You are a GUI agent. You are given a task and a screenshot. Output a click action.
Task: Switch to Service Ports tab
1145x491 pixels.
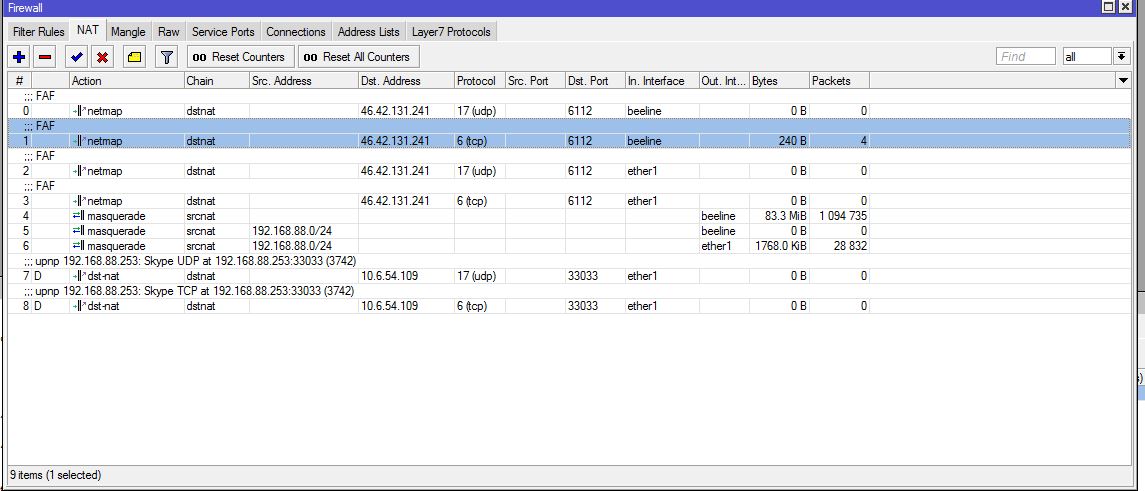(223, 32)
